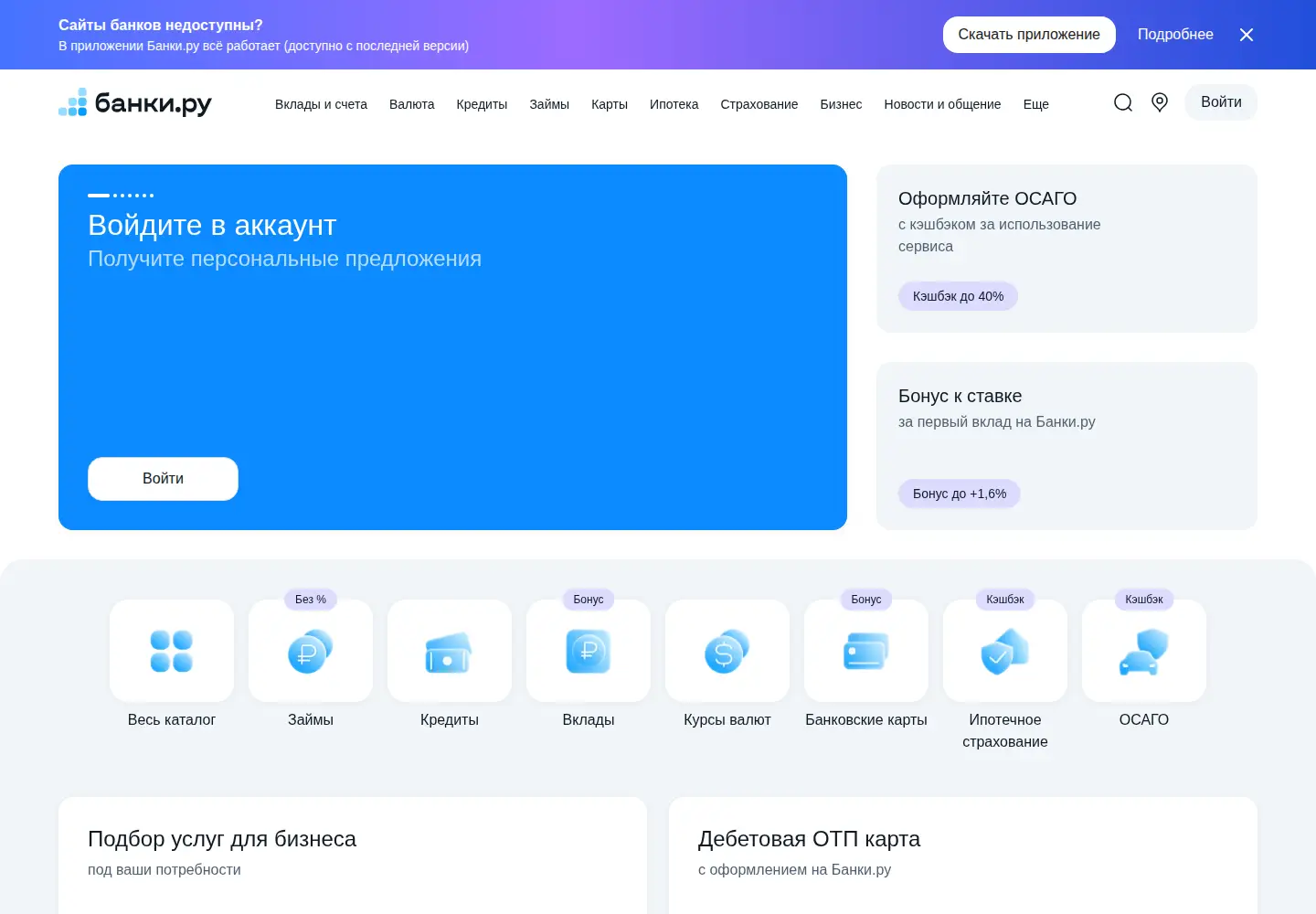
Task: Select the active first carousel slide indicator
Action: click(99, 196)
